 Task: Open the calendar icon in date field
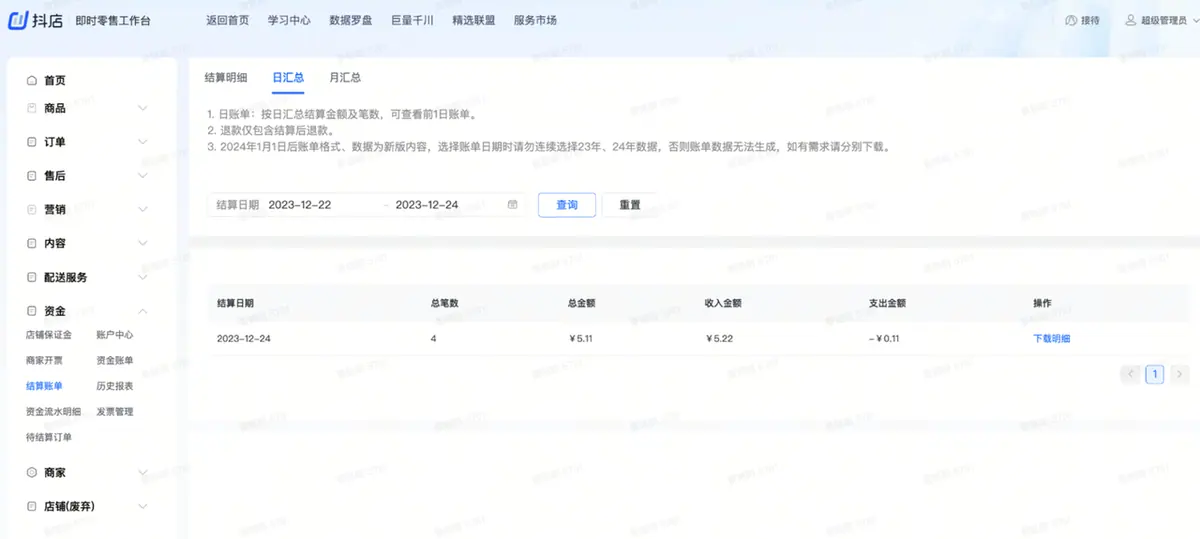(513, 204)
